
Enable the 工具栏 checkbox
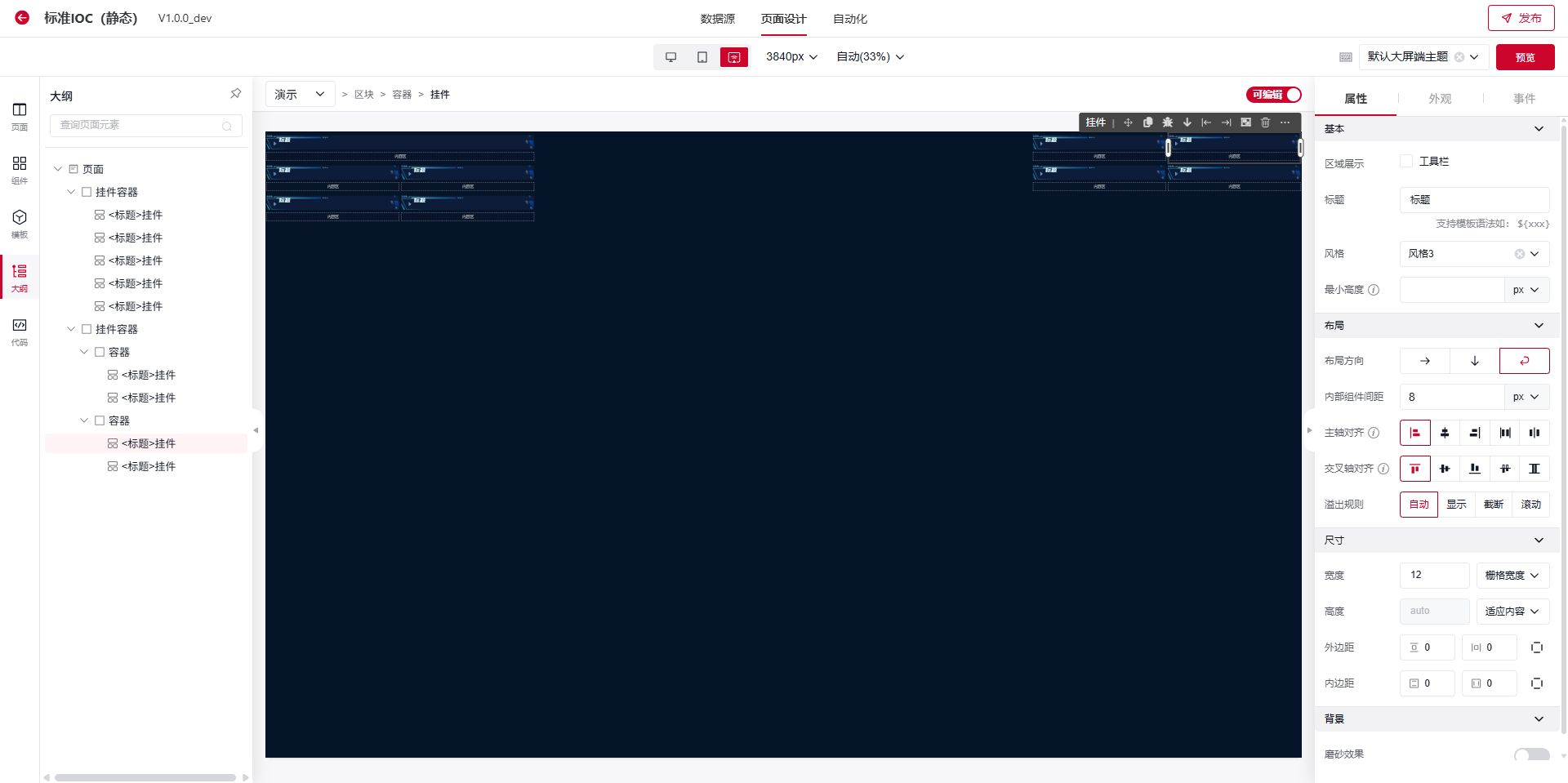pos(1405,162)
